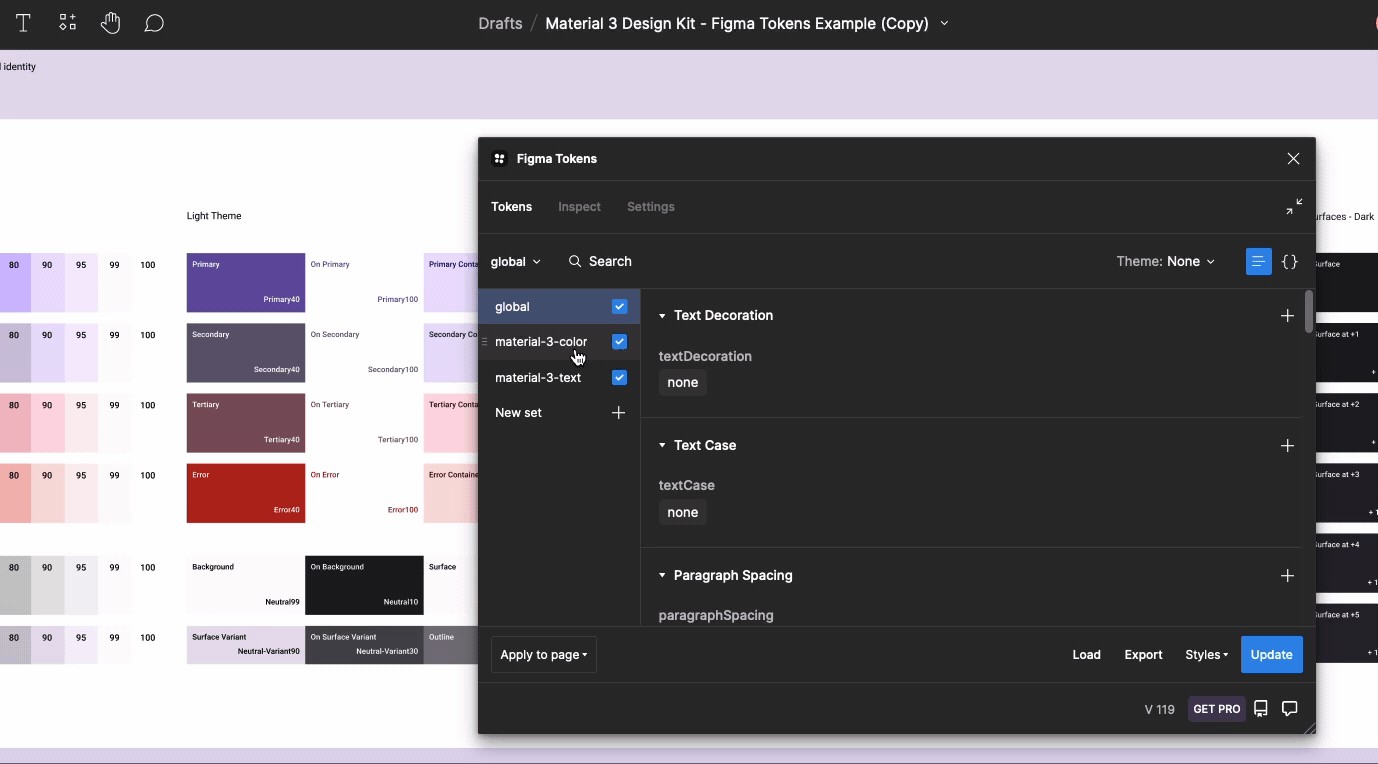1378x764 pixels.
Task: Open the Theme: None dropdown
Action: pyautogui.click(x=1166, y=261)
